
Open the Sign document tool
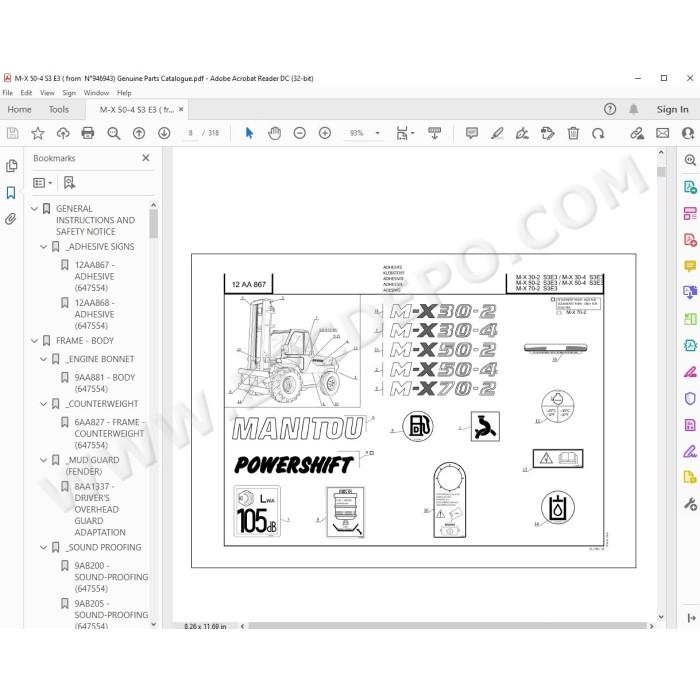pos(522,133)
